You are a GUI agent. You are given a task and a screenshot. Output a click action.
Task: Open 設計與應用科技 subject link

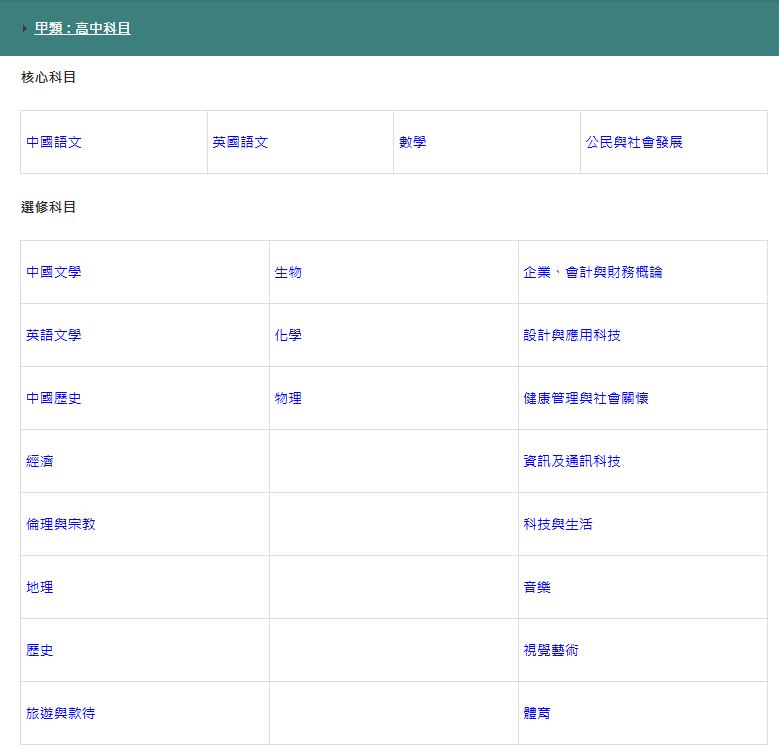click(x=571, y=335)
